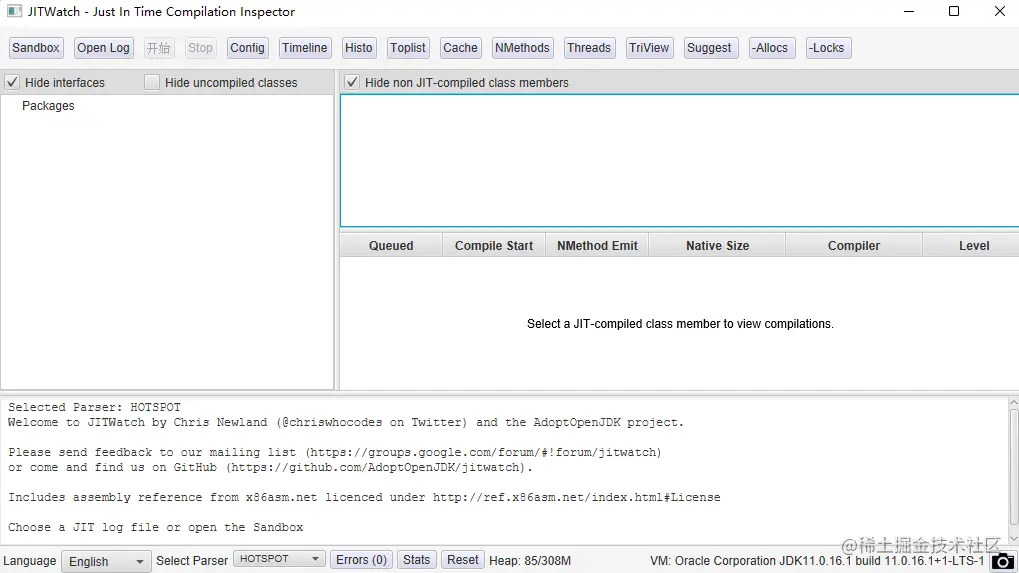Open the Config dialog
1019x573 pixels.
coord(247,47)
